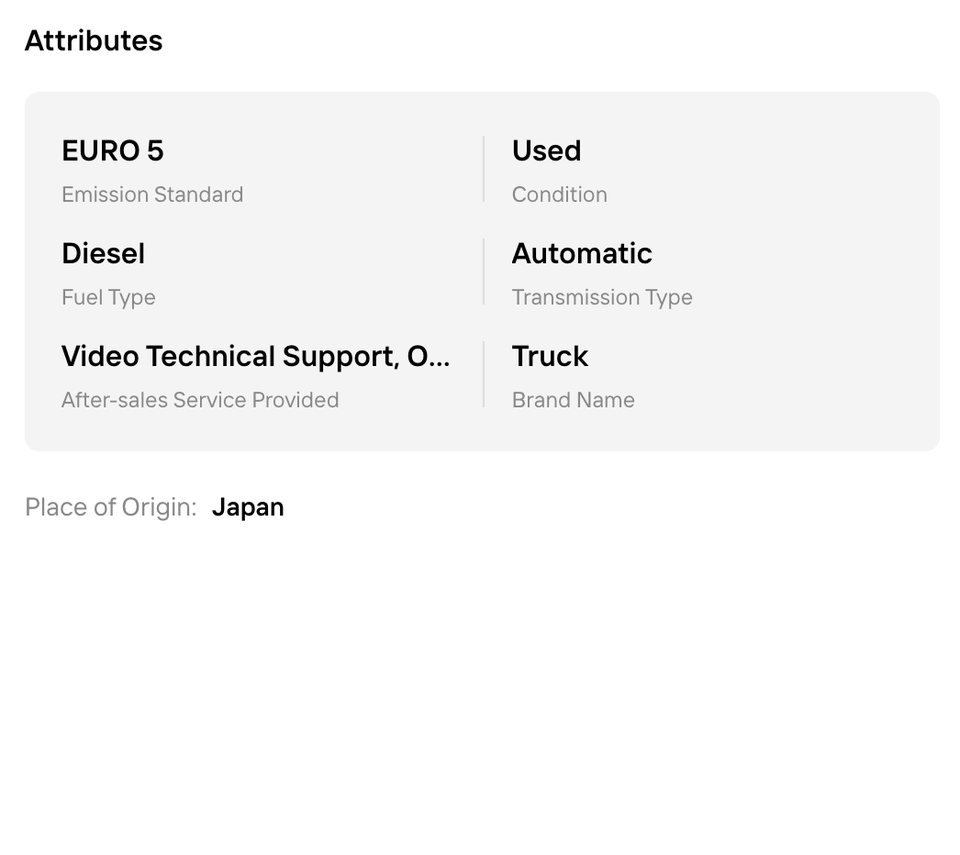Screen dimensions: 960x855
Task: Select the Transmission Type label
Action: pos(602,298)
